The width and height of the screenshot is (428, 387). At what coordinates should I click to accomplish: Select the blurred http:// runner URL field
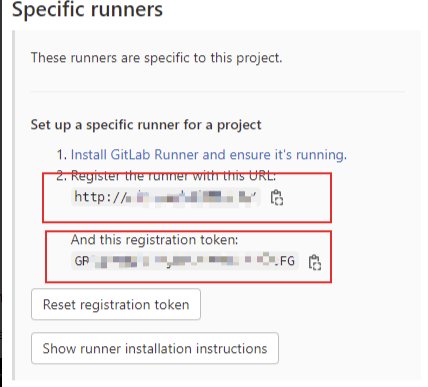166,197
